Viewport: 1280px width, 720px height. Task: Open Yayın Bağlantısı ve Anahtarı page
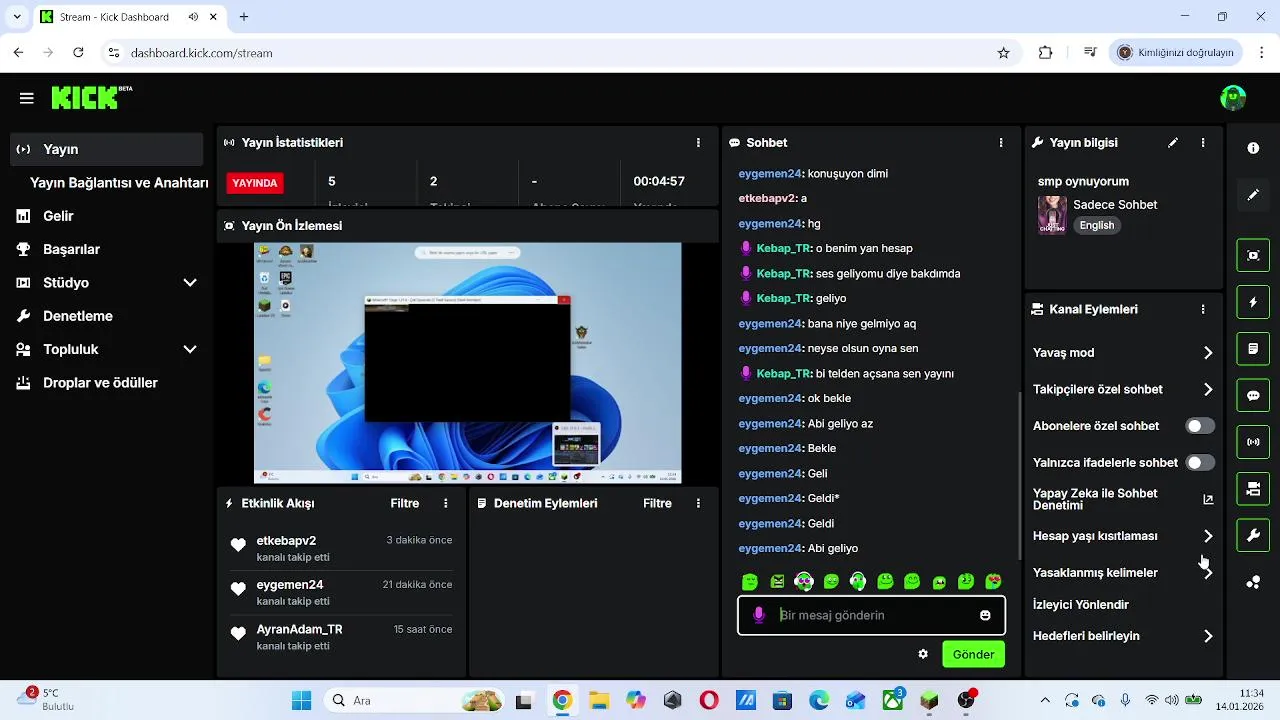(x=119, y=183)
